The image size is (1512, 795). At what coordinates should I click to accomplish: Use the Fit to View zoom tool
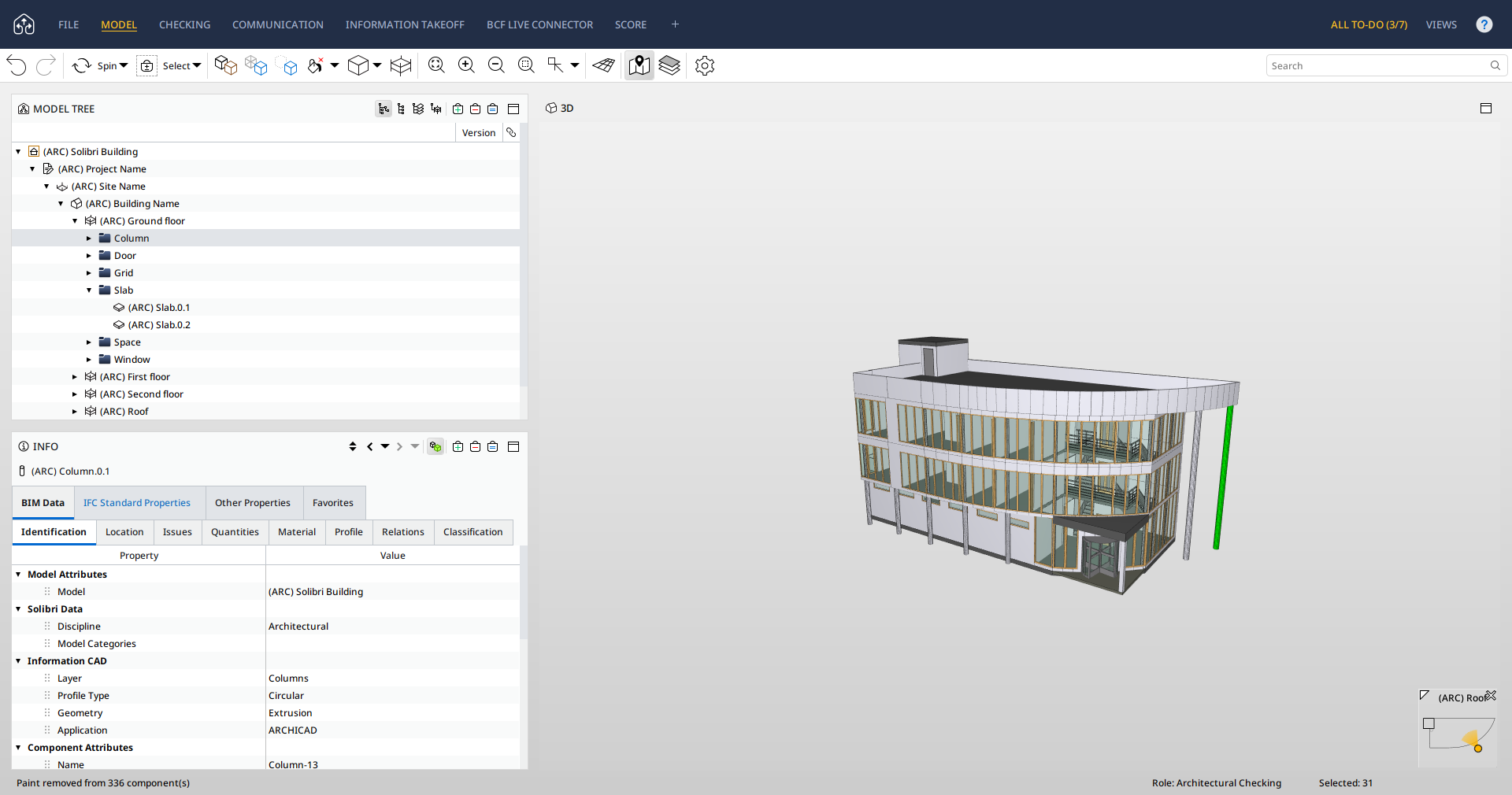pos(436,65)
